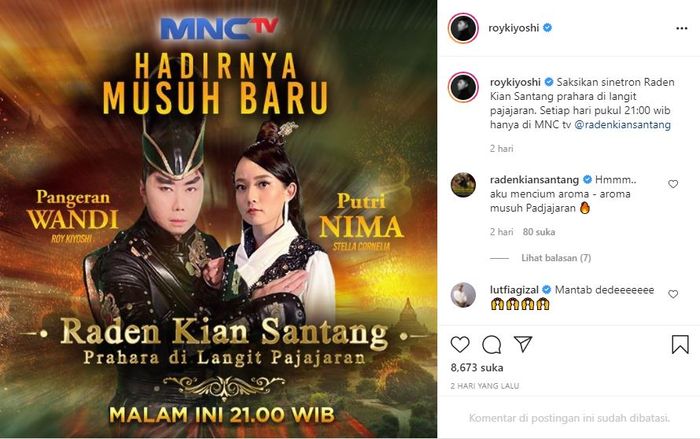700x439 pixels.
Task: Like lutfiagizal's comment with the heart
Action: tap(673, 294)
